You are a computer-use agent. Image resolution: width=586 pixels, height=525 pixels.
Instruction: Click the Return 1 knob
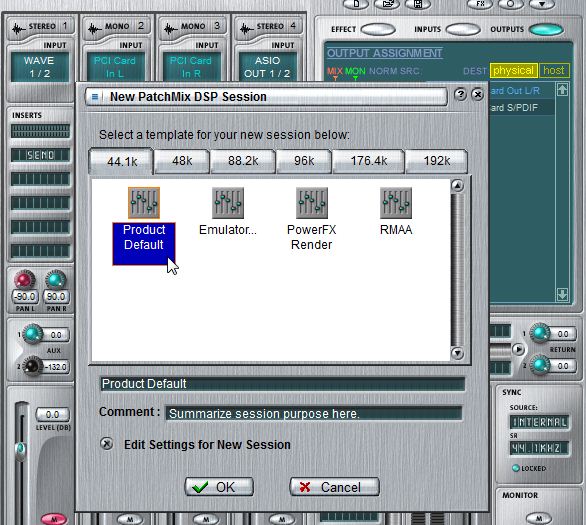(540, 333)
